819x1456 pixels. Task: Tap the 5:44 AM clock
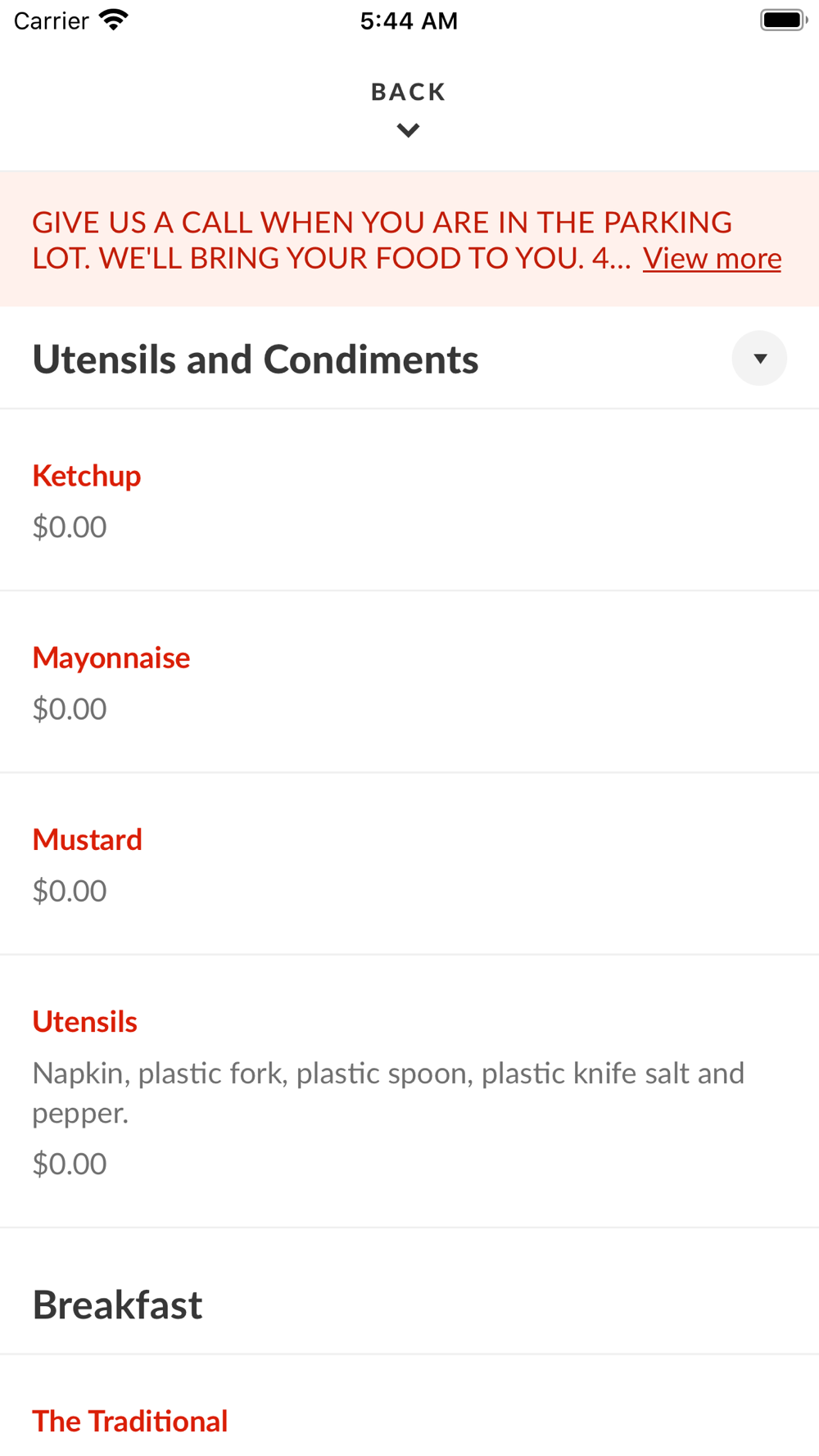pos(409,20)
